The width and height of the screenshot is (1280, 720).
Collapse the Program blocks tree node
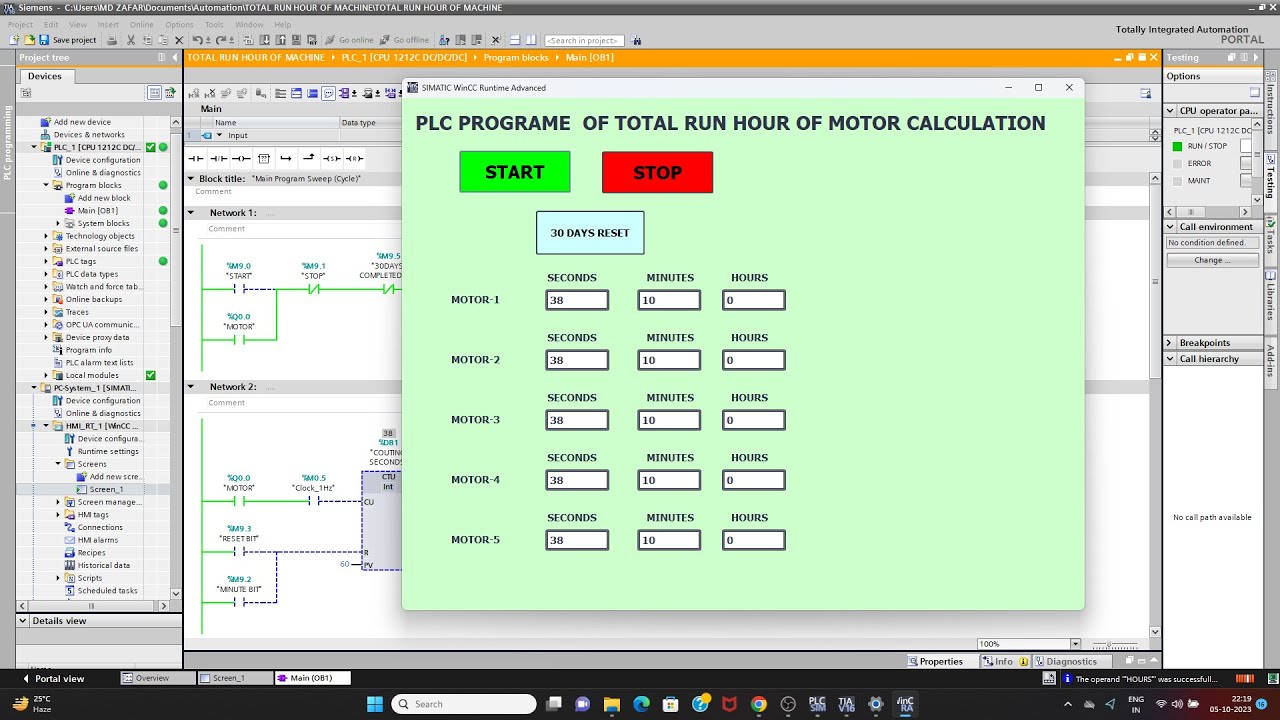[46, 185]
